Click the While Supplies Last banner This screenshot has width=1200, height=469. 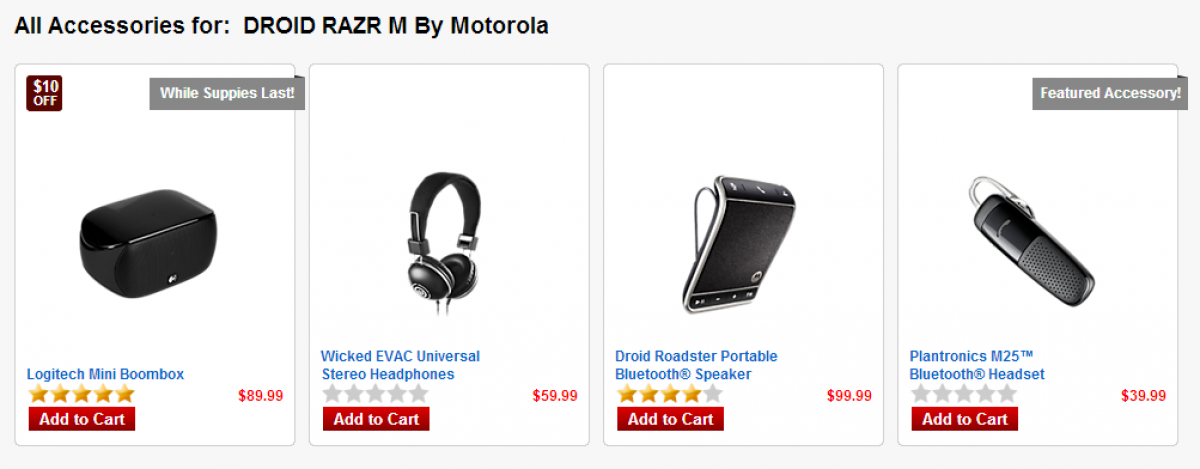[x=227, y=93]
